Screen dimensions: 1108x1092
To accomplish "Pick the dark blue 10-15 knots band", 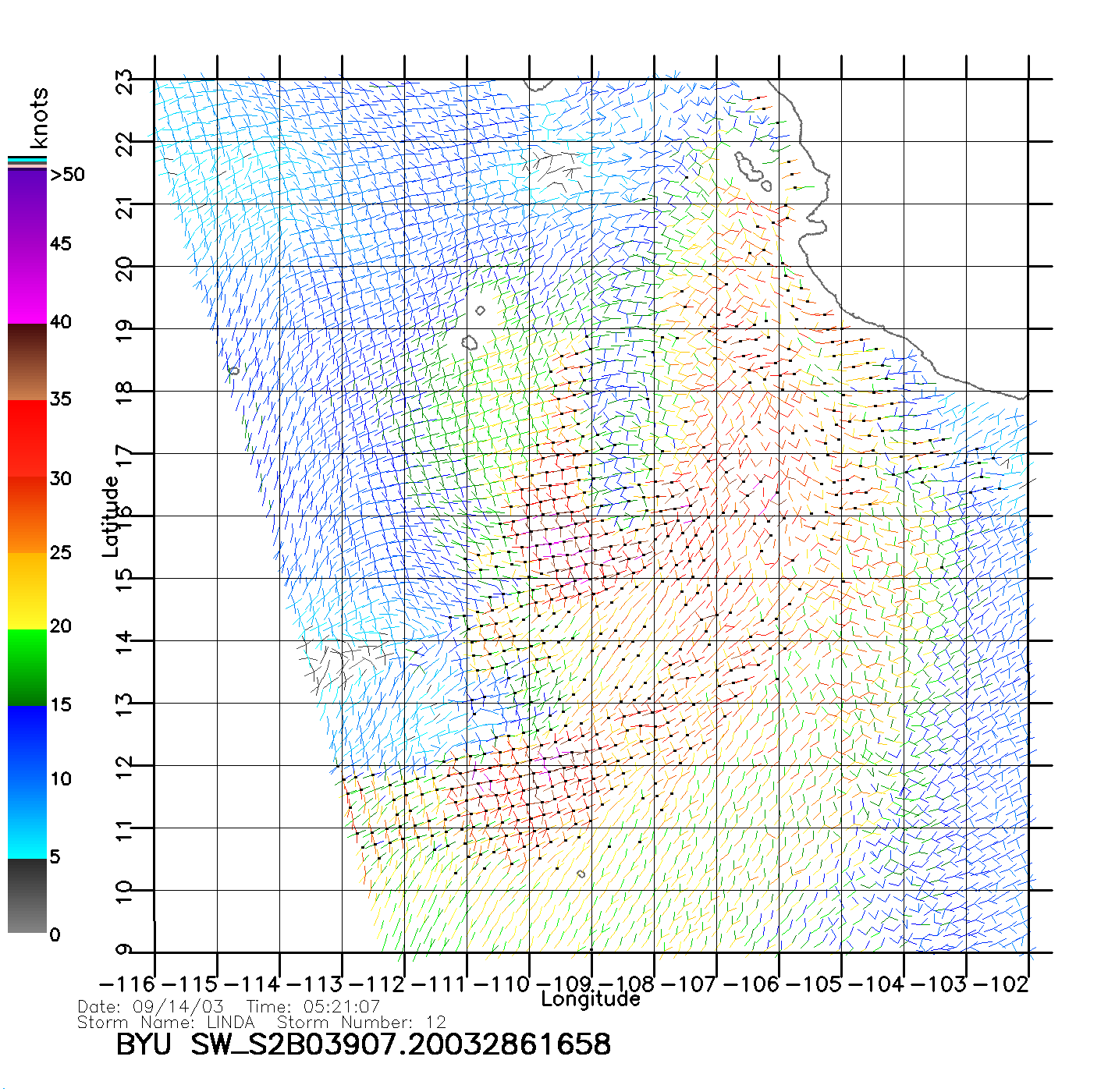I will (27, 743).
